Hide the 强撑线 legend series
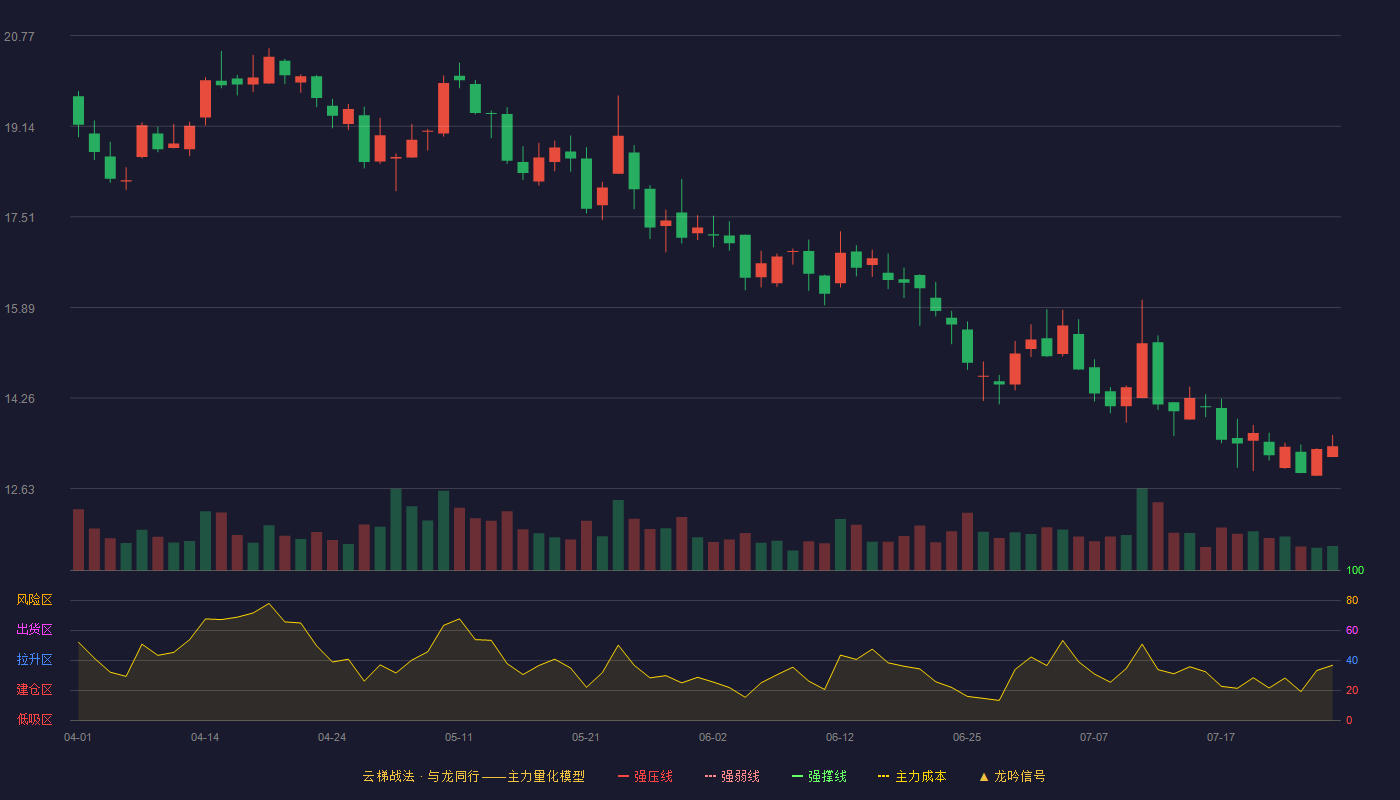 tap(819, 776)
